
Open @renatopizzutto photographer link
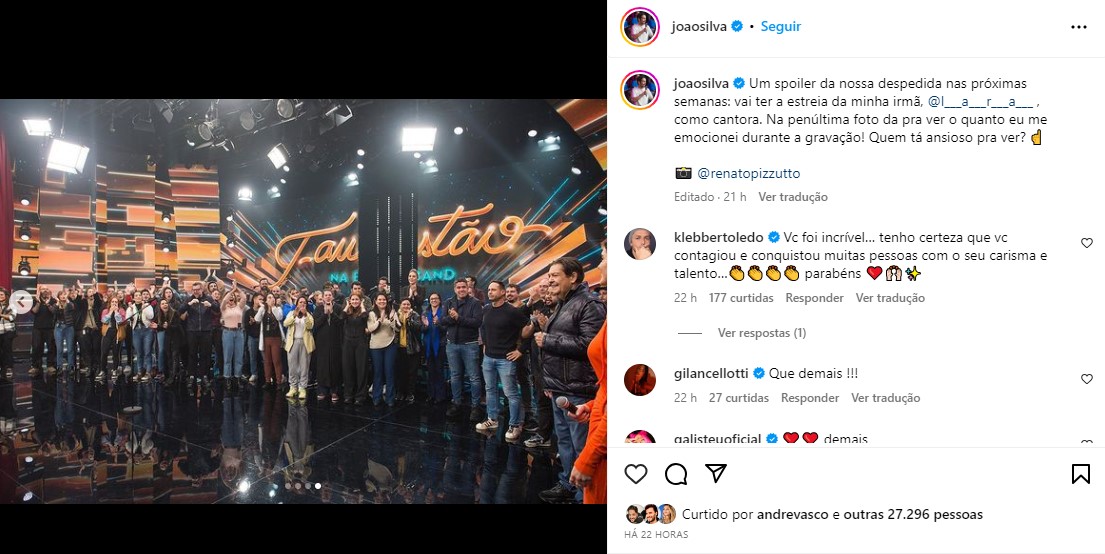[x=748, y=173]
